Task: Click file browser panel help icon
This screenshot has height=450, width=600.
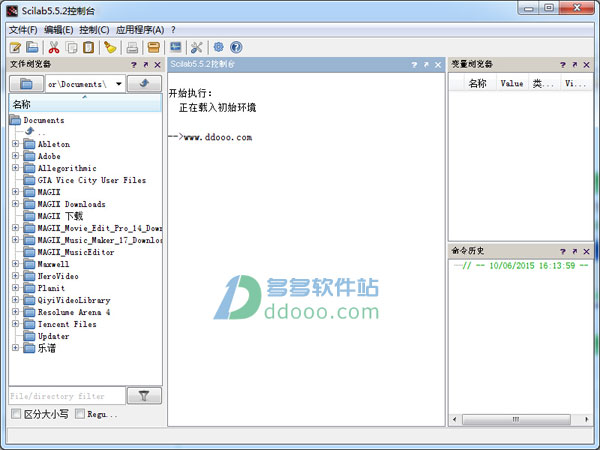Action: point(134,65)
